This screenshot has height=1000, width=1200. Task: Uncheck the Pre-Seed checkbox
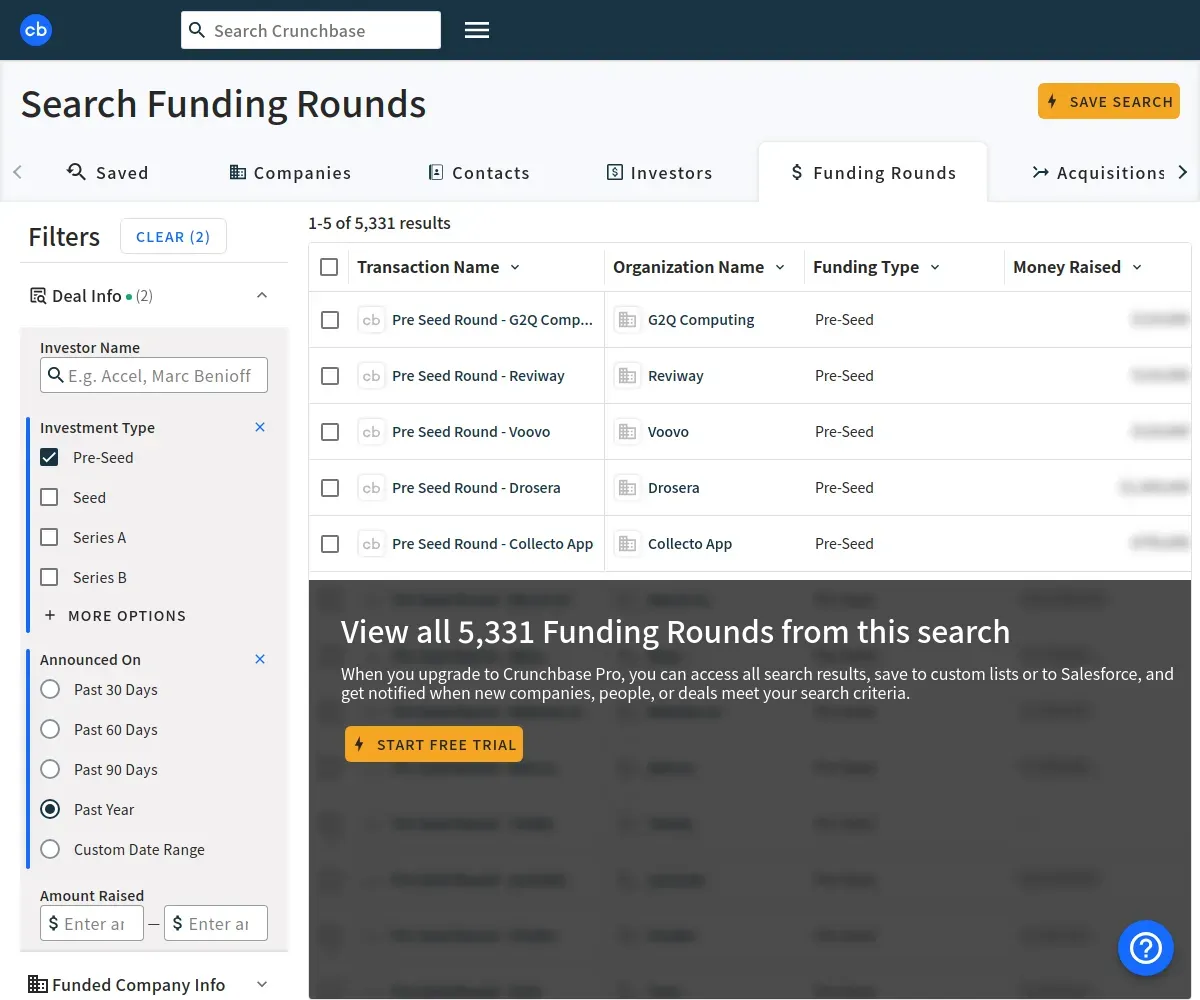pyautogui.click(x=49, y=457)
